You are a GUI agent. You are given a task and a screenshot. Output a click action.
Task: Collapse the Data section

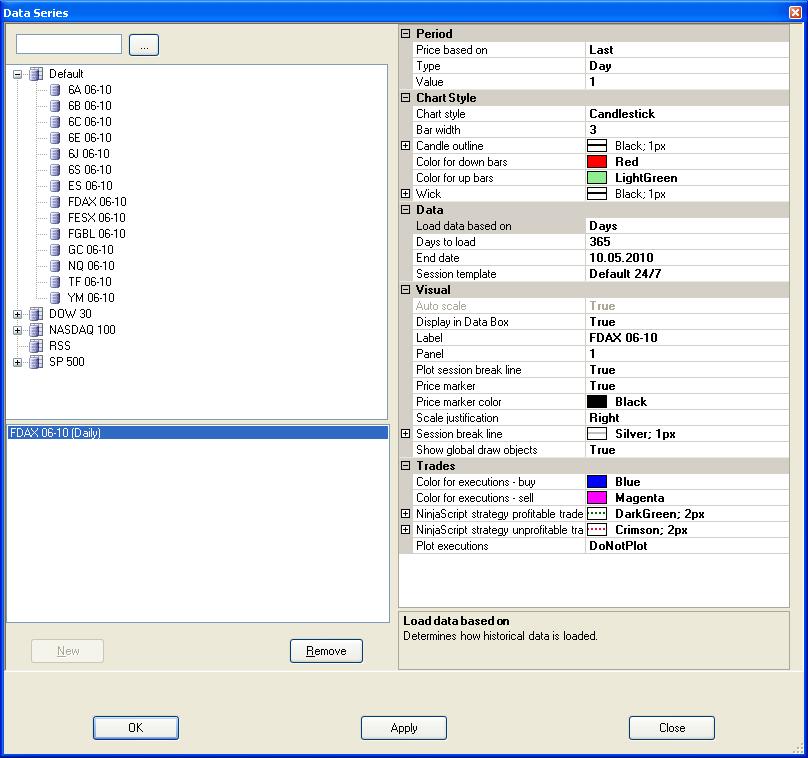click(406, 210)
